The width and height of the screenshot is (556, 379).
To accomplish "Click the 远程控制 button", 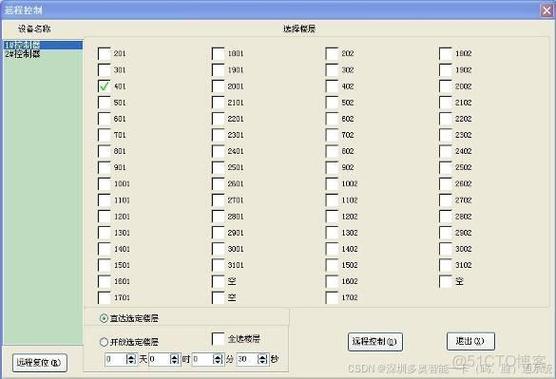I will click(x=375, y=342).
